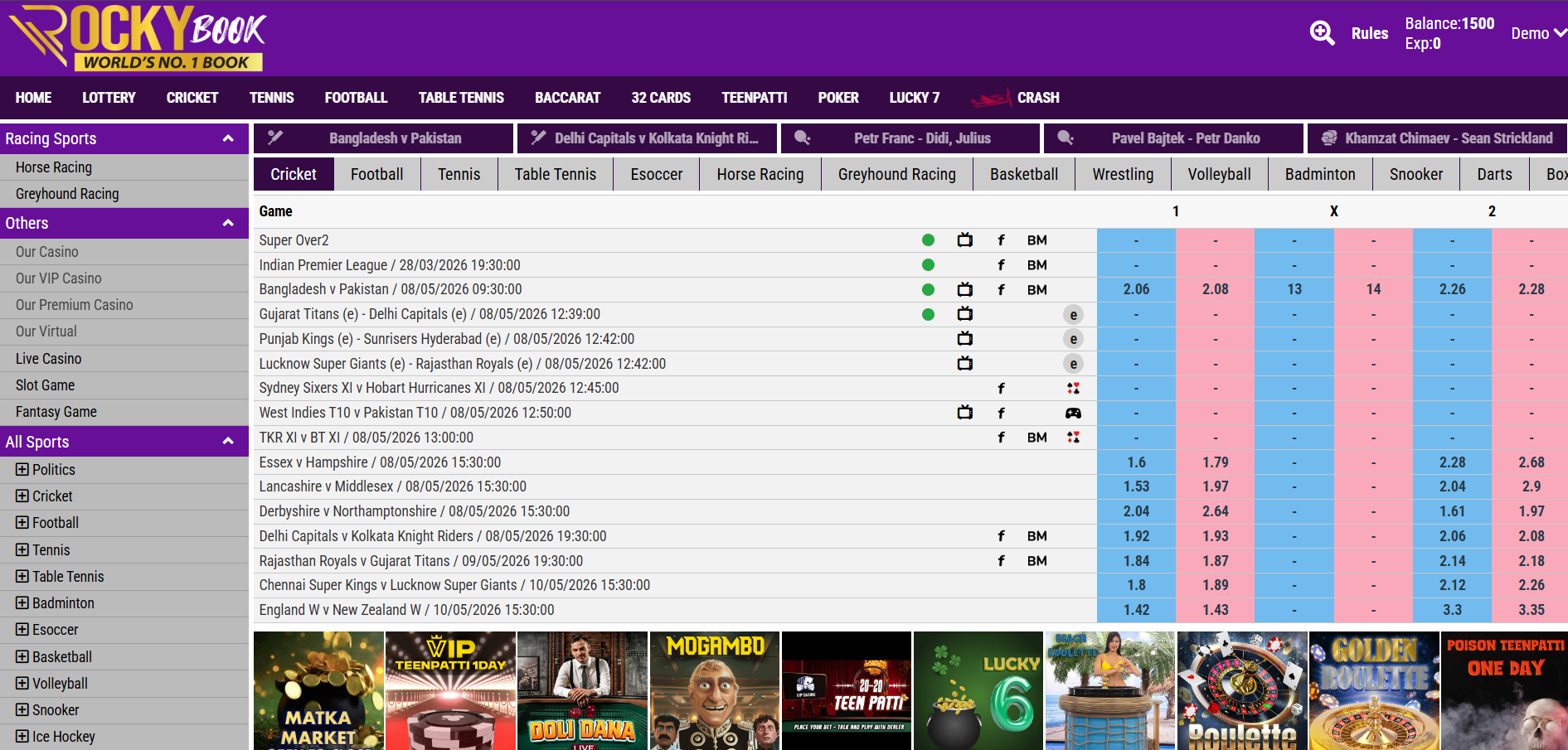Expand the Table Tennis tree item
This screenshot has width=1568, height=750.
coord(22,576)
